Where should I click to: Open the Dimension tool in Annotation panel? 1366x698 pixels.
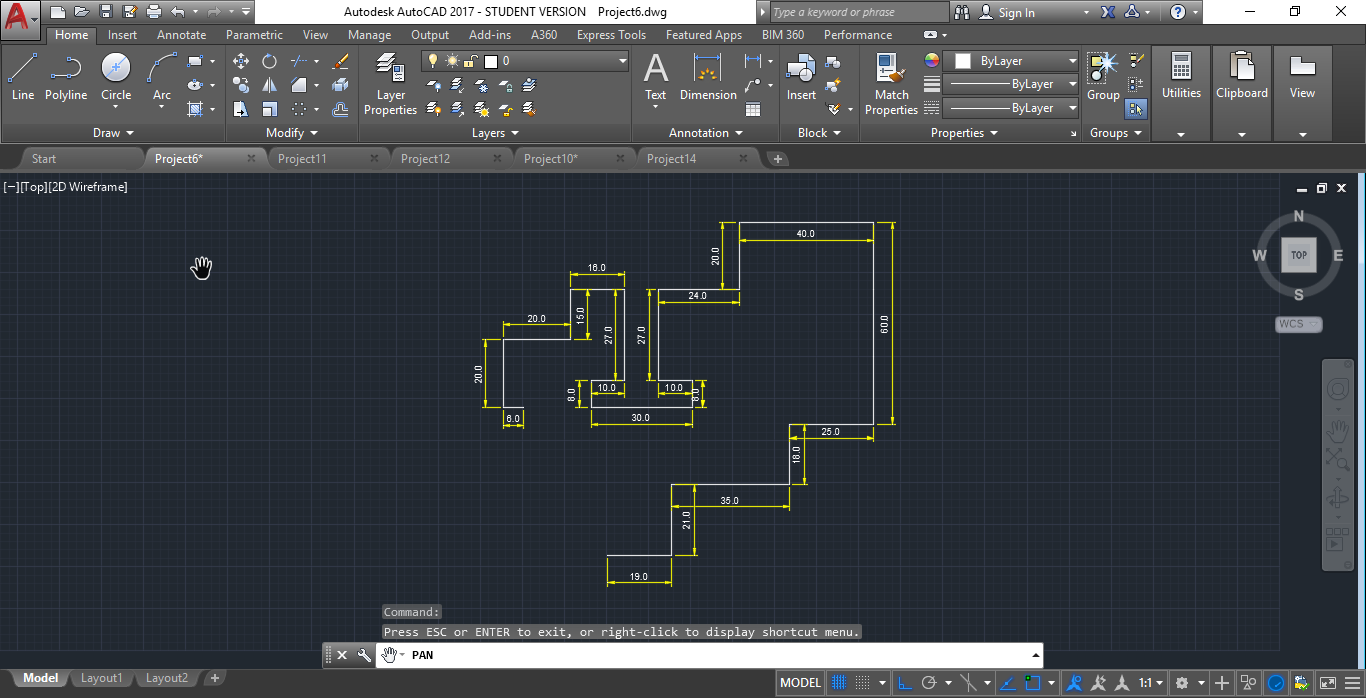(x=708, y=75)
